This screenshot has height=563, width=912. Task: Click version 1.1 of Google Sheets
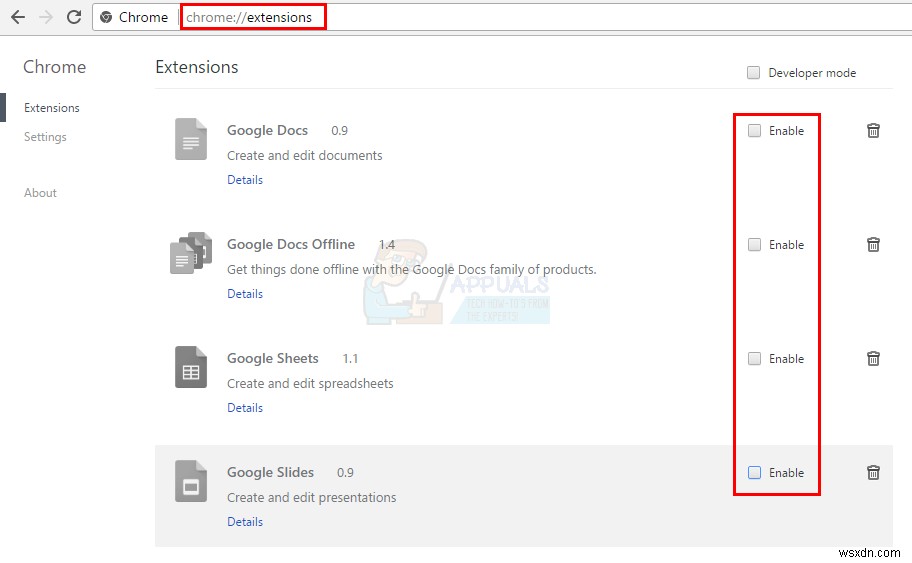[x=350, y=358]
